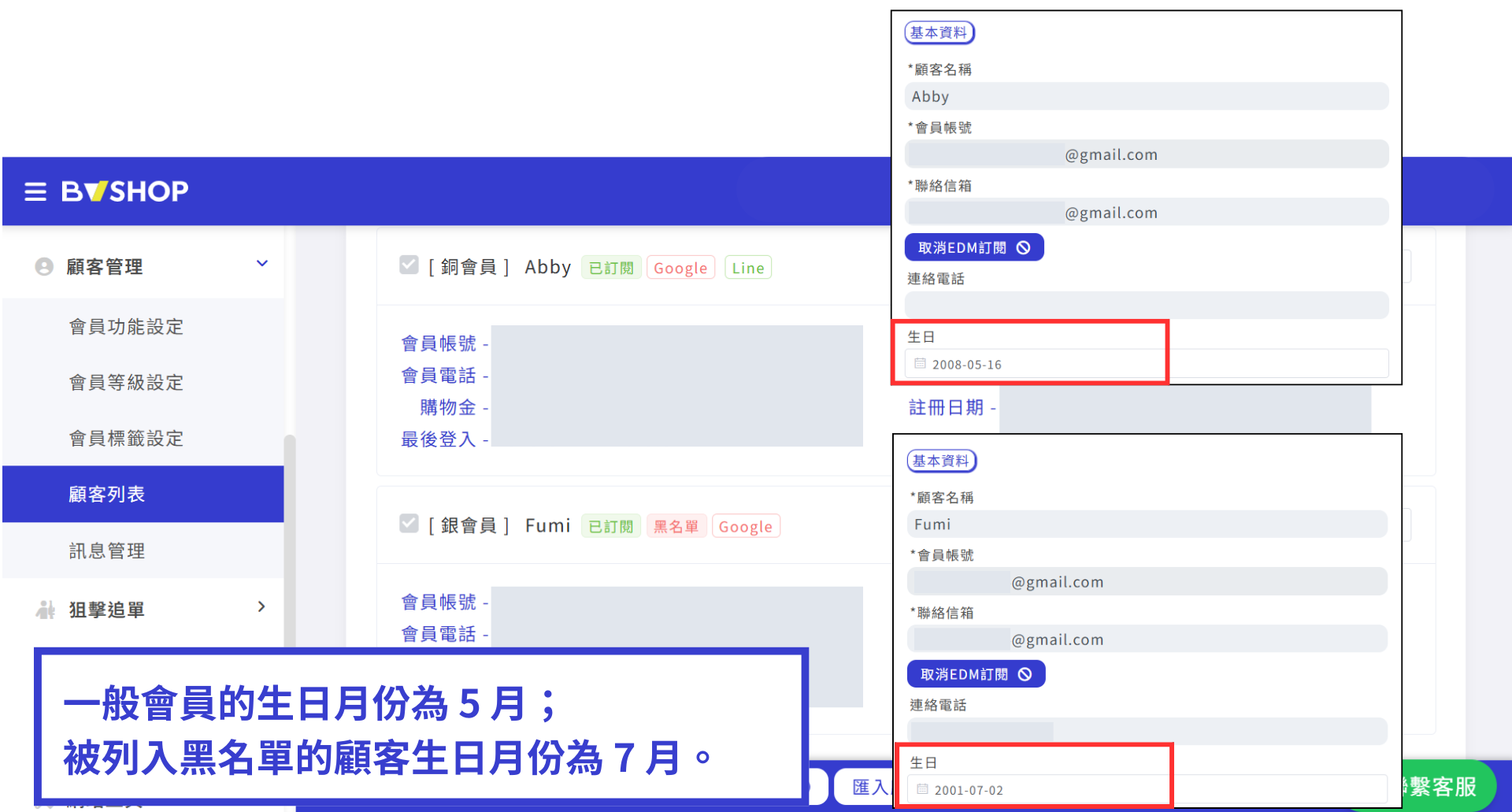Click the 基本資料 tag in Abby's panel

pos(939,32)
